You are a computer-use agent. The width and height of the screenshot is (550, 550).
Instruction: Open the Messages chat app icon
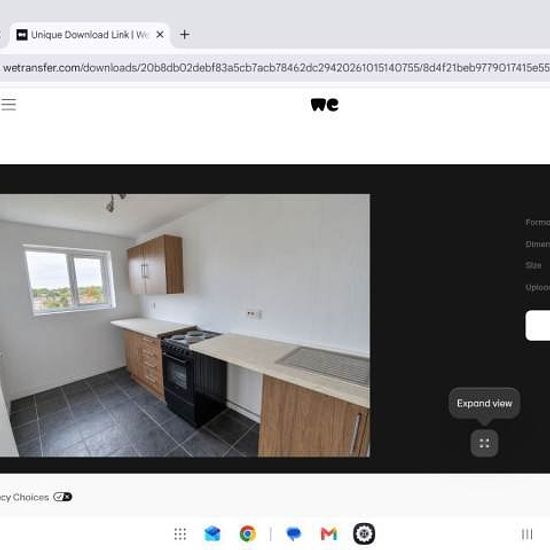pyautogui.click(x=294, y=534)
